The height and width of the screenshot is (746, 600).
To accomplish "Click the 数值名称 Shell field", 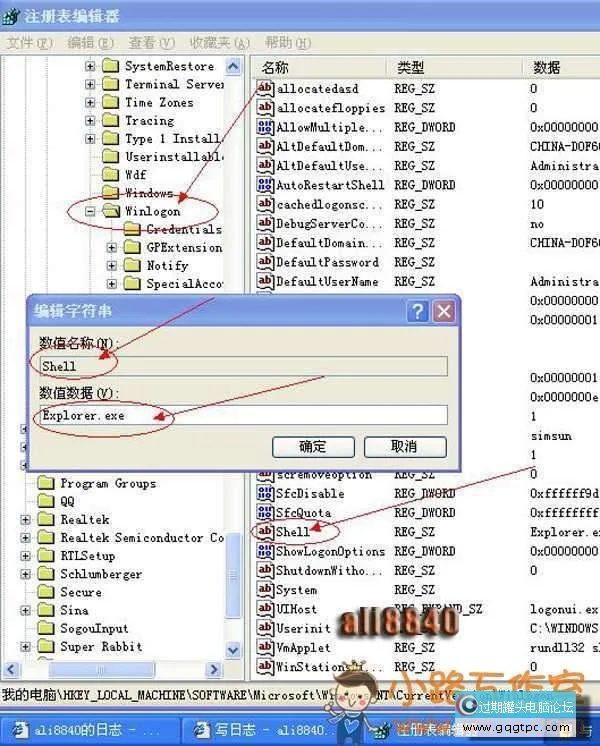I will click(244, 366).
